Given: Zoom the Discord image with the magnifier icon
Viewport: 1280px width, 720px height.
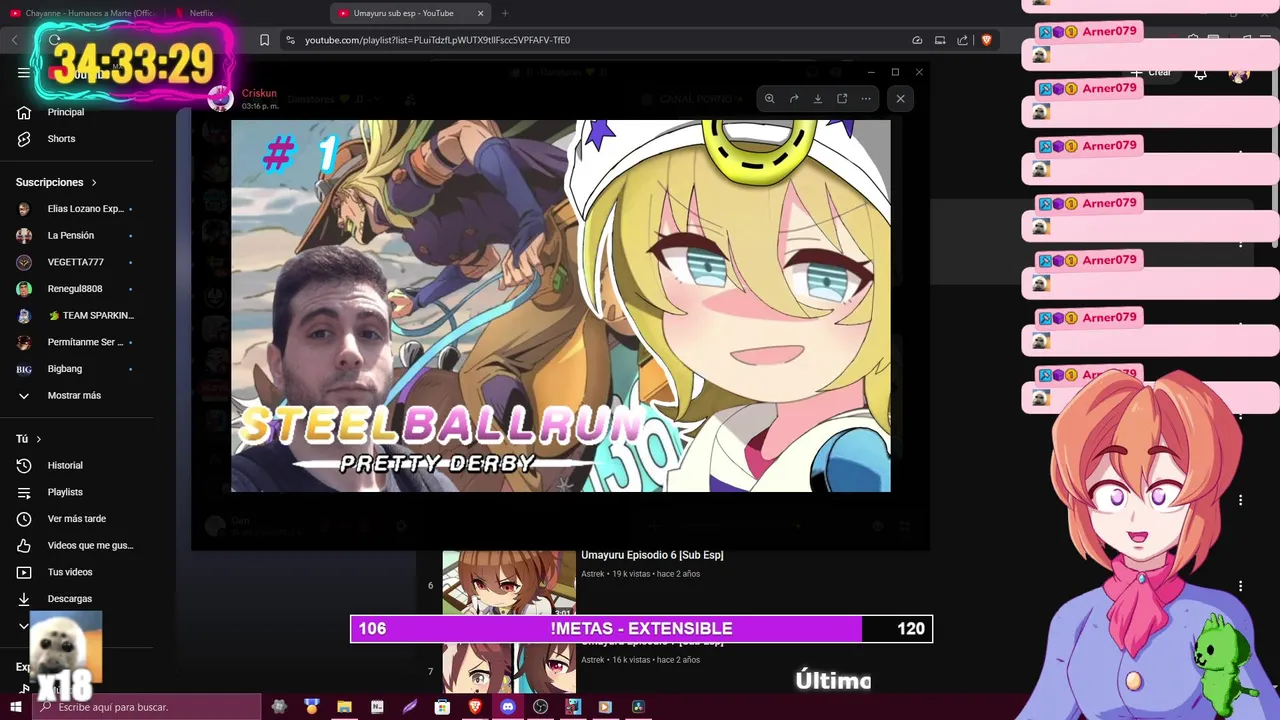Looking at the screenshot, I should pyautogui.click(x=769, y=98).
